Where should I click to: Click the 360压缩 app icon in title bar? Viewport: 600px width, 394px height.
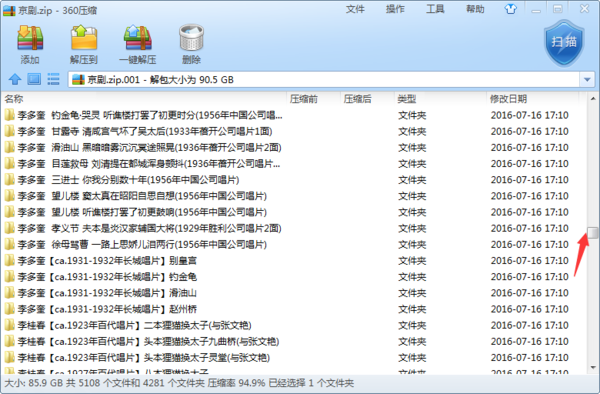(x=9, y=10)
